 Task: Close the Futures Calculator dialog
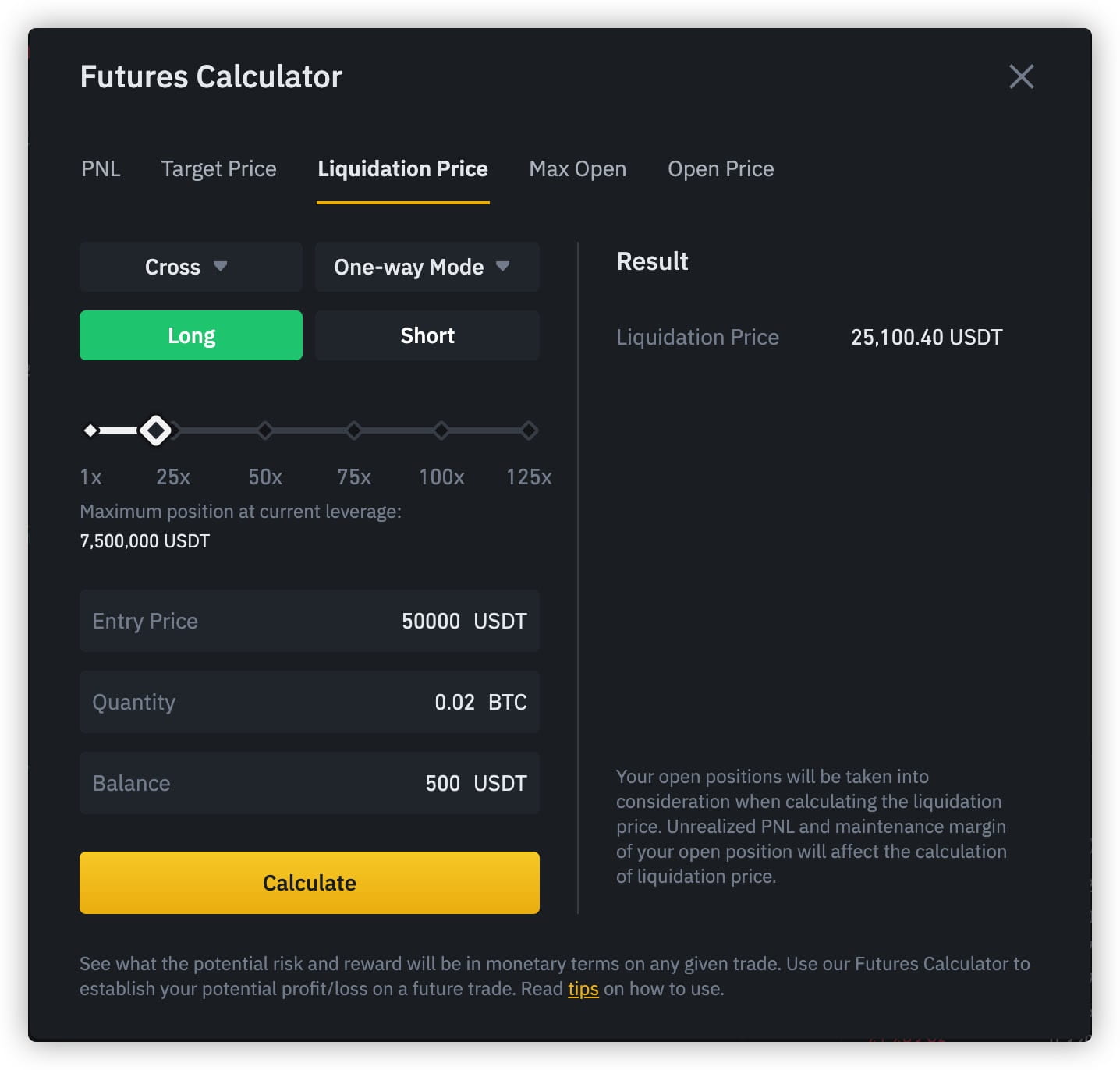point(1021,76)
